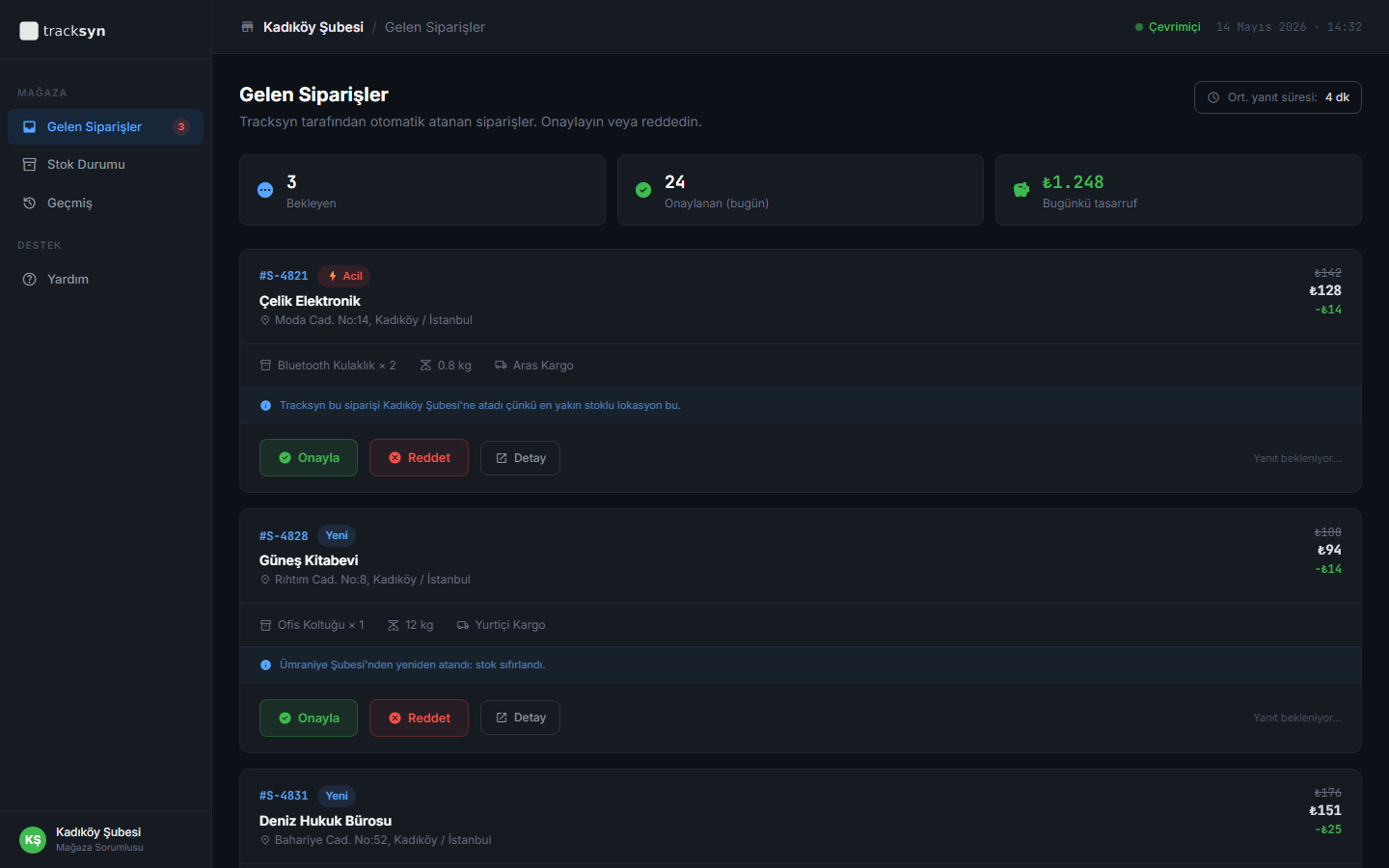This screenshot has height=868, width=1389.
Task: Approve the Çelik Elektronik order with Onayla
Action: tap(309, 458)
